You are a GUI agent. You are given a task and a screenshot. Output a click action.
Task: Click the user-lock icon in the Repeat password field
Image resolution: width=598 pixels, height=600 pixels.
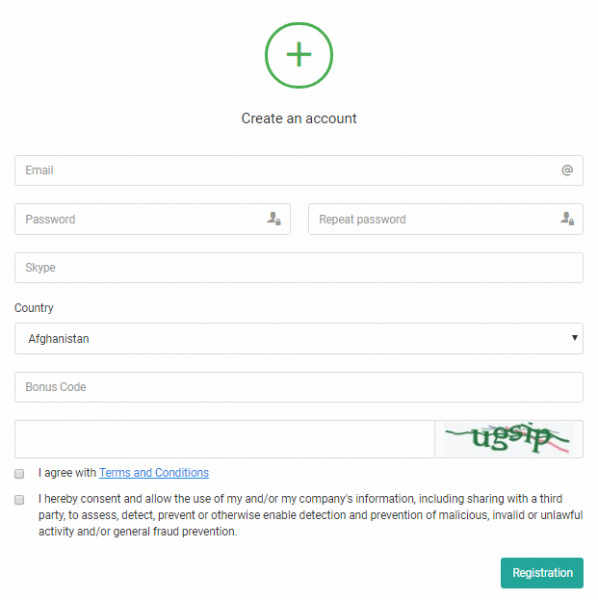[567, 218]
